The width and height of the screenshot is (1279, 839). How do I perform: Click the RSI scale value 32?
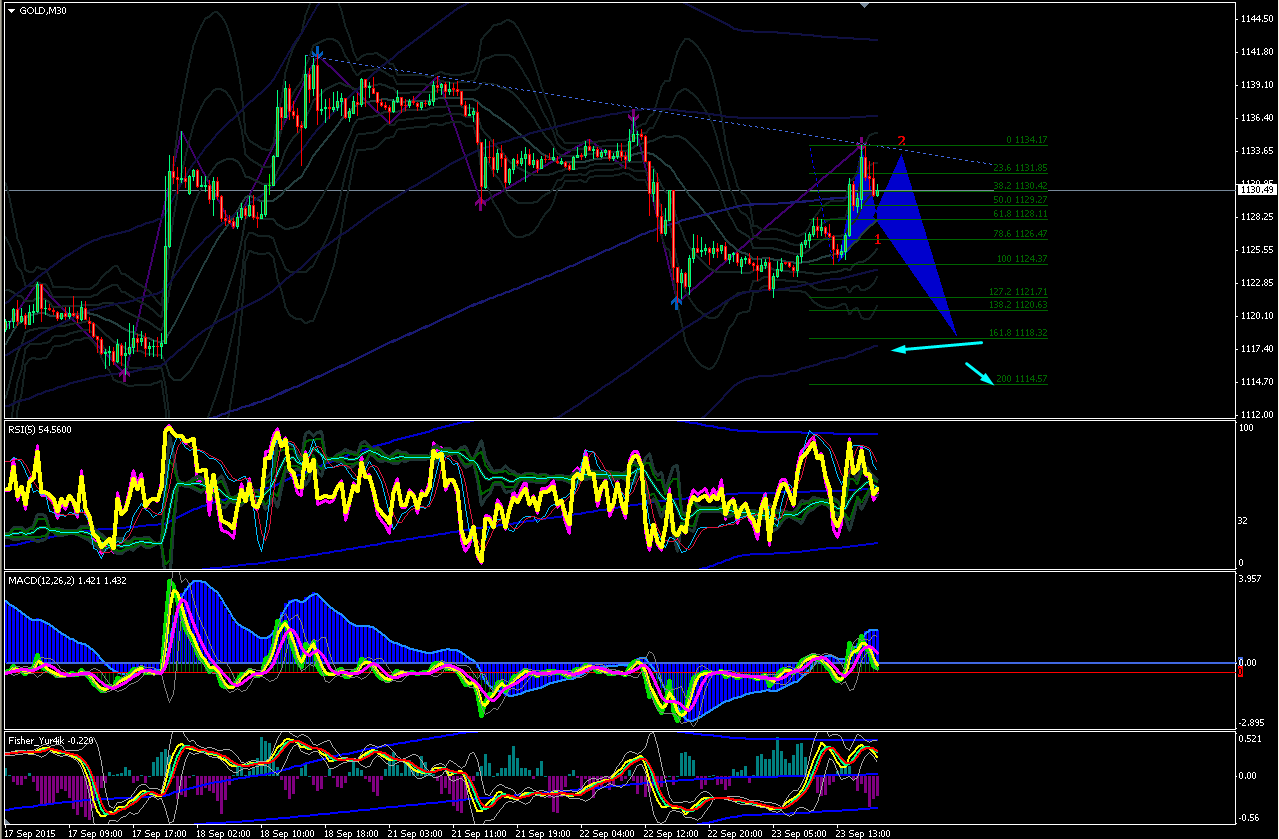(x=1244, y=521)
